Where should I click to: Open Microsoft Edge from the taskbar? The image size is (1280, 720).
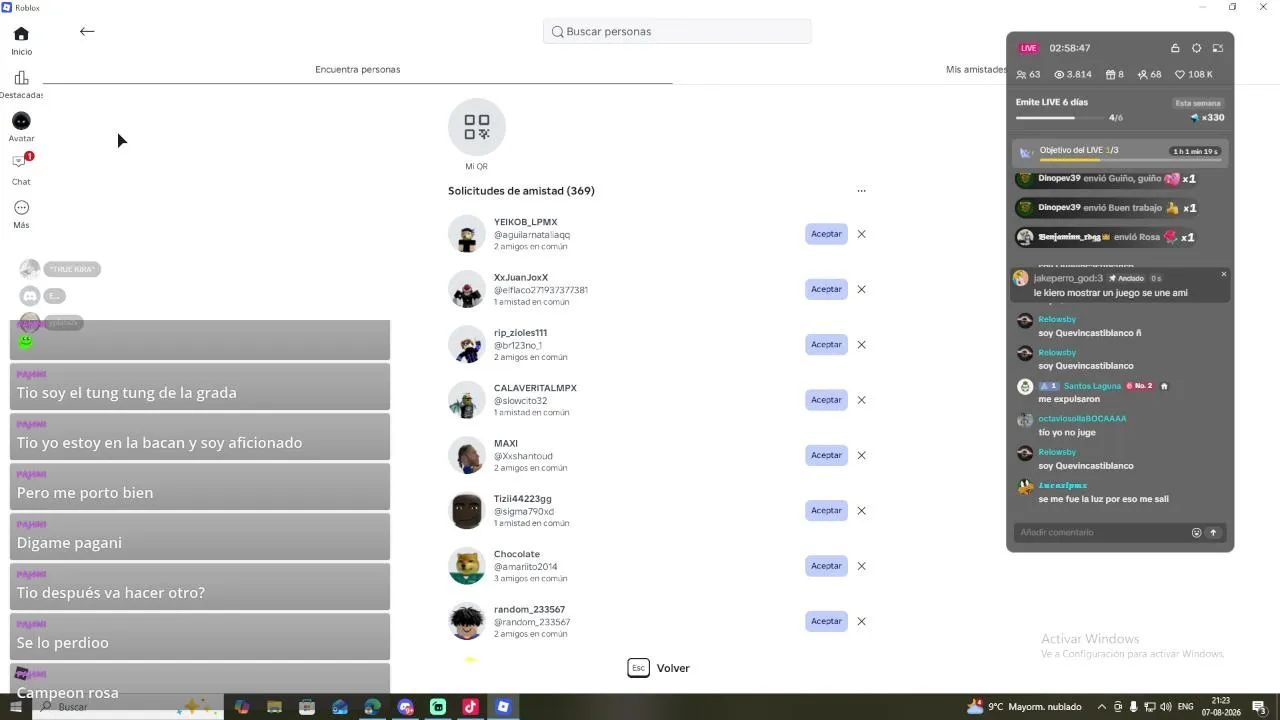(x=372, y=707)
